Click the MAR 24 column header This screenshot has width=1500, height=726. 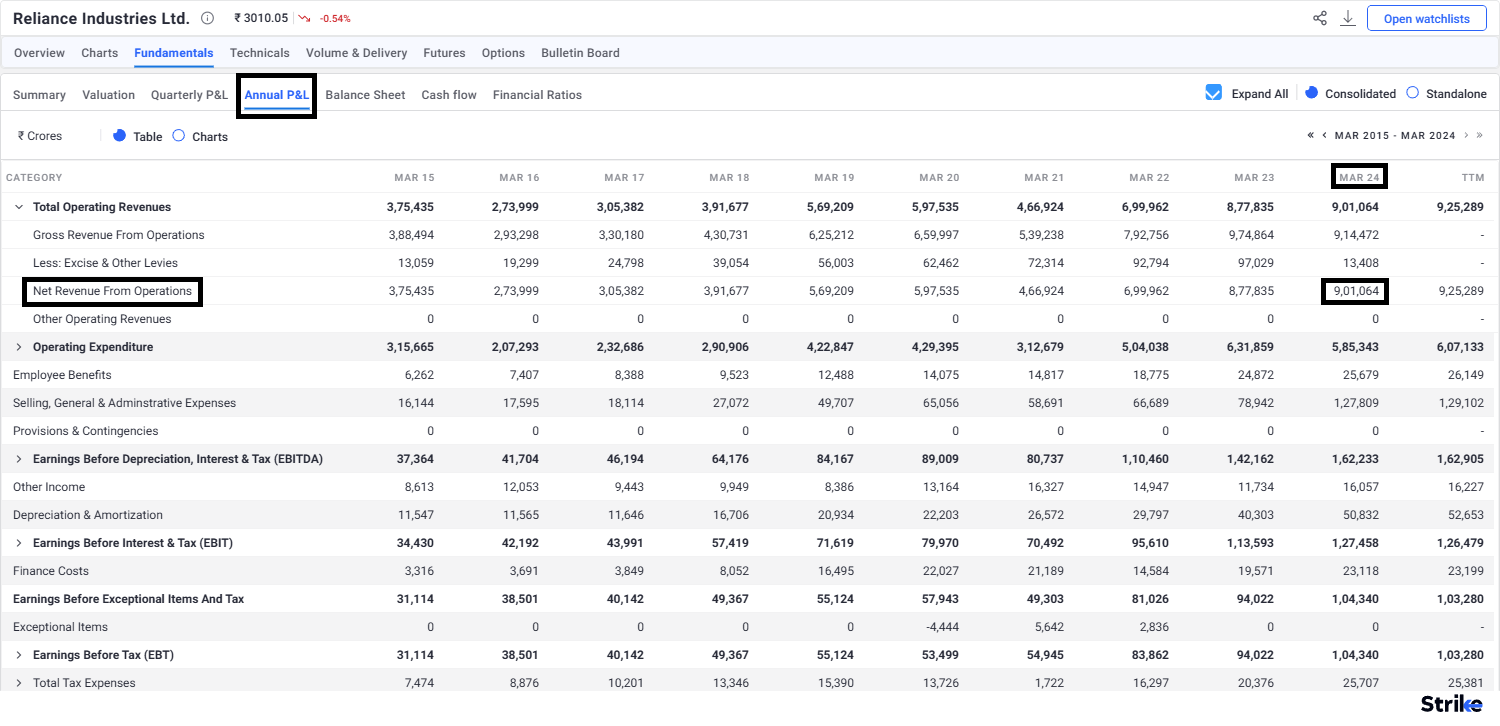[x=1359, y=177]
